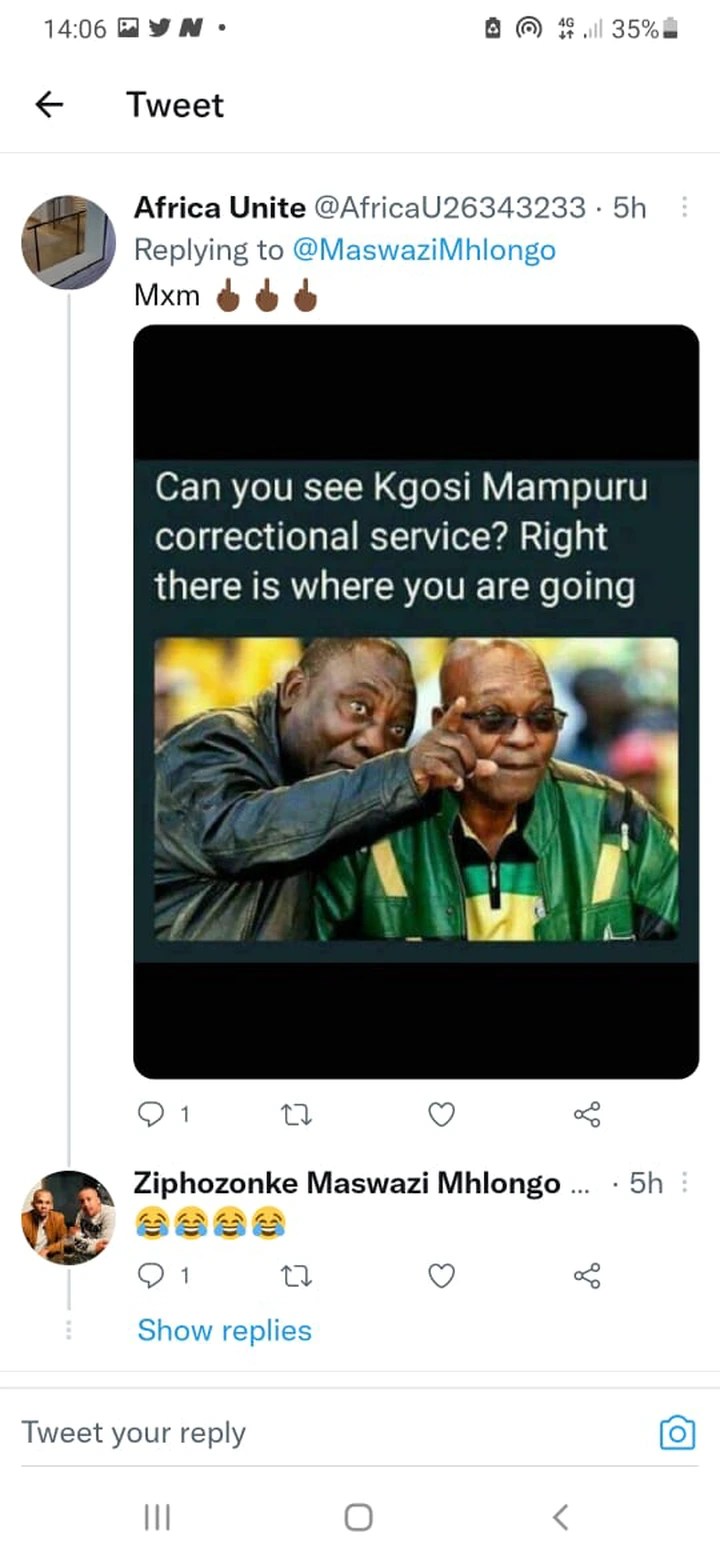Like Ziphozonke Maswazi Mhlongo's emoji reply
Viewport: 720px width, 1560px height.
(x=441, y=1275)
